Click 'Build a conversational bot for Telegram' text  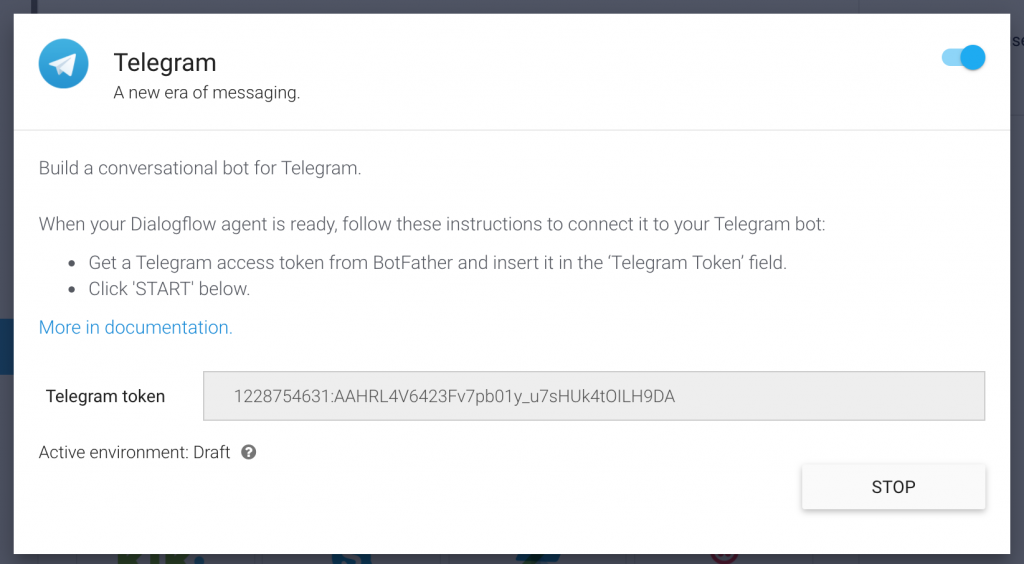(200, 168)
